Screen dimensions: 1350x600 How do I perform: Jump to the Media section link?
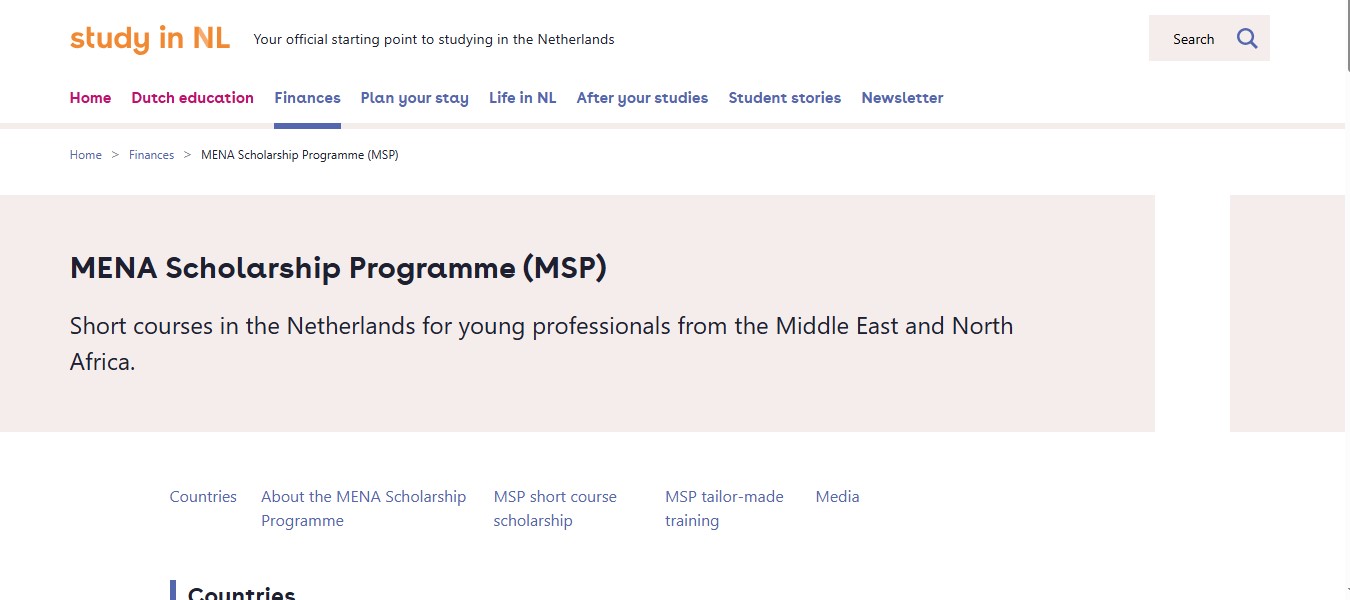coord(837,497)
